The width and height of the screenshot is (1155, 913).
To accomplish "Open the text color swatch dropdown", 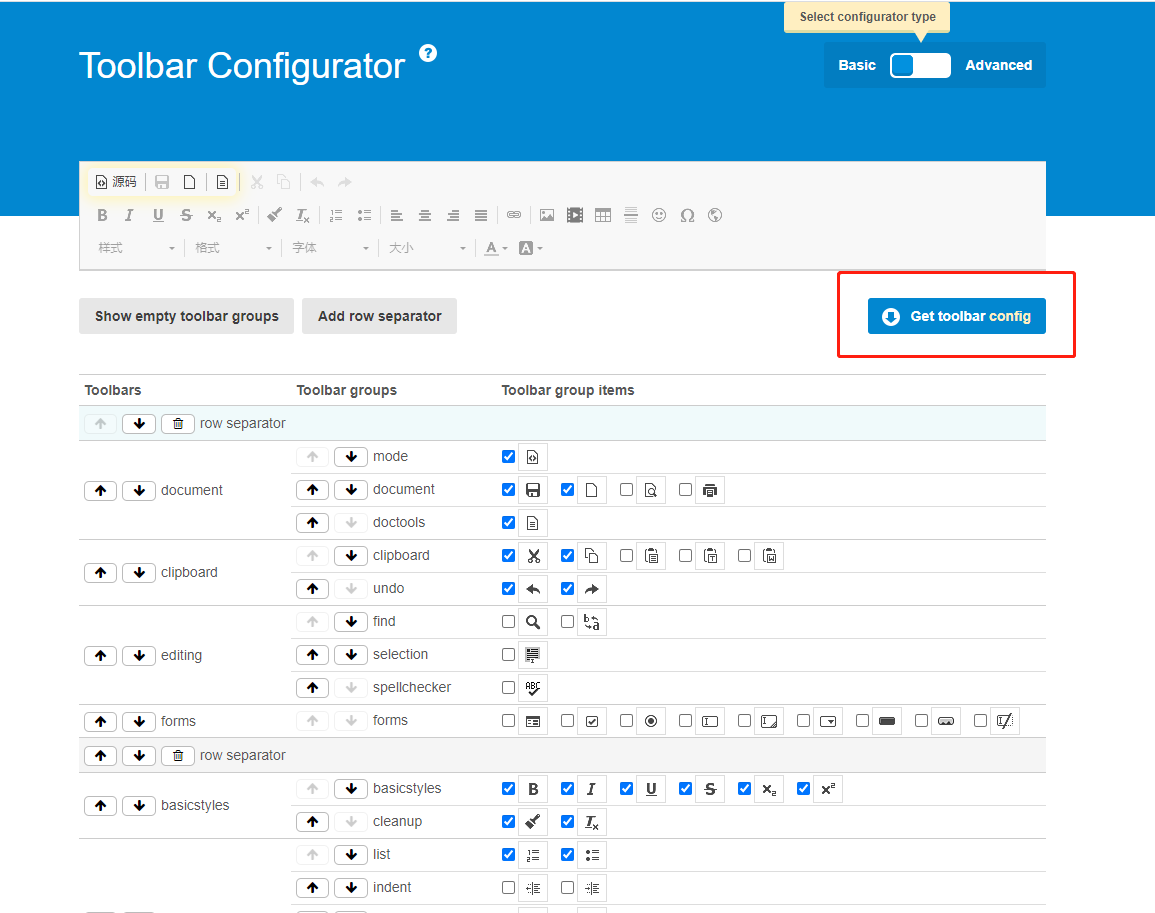I will coord(494,248).
